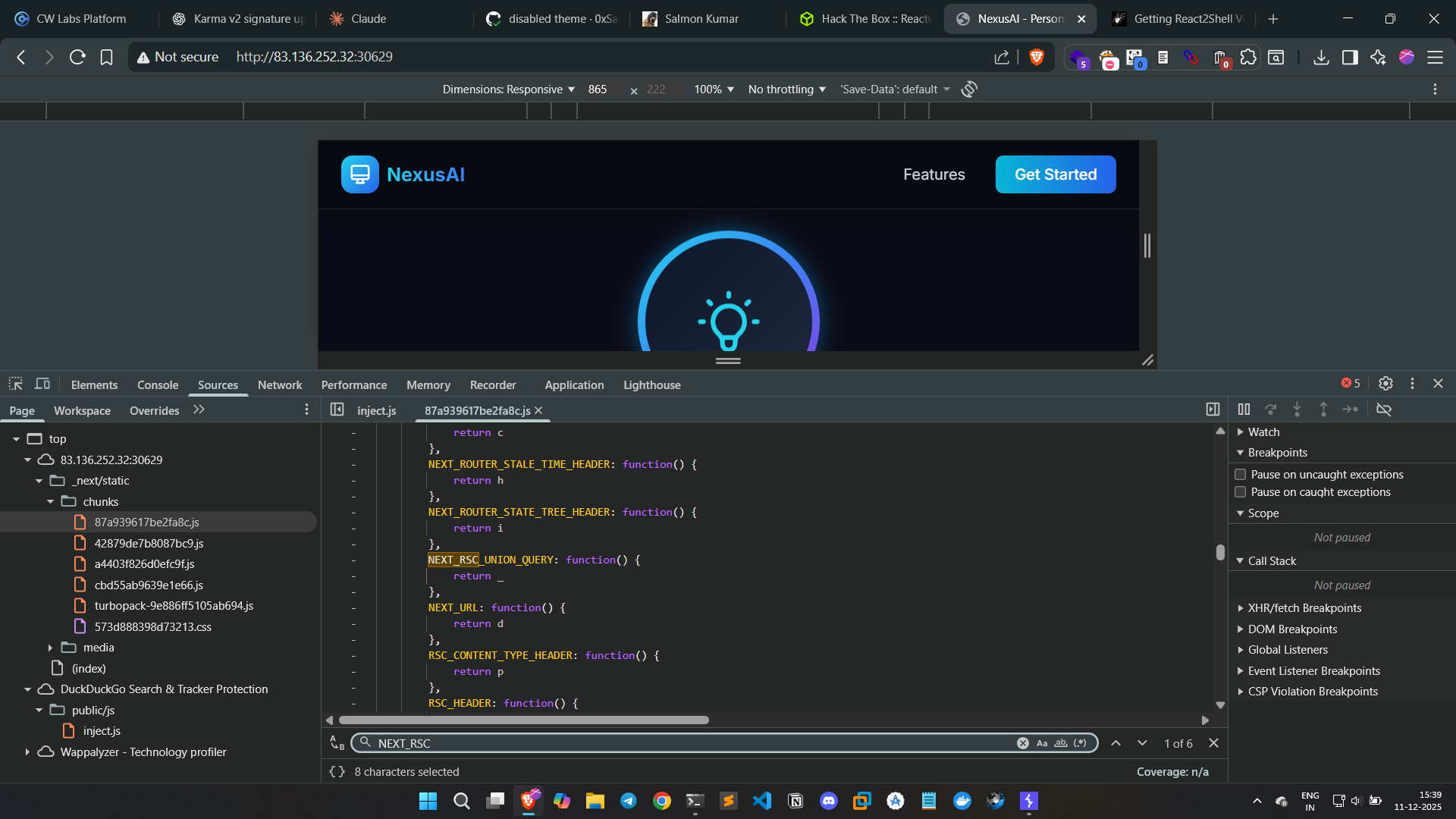Click the Features link

point(934,174)
